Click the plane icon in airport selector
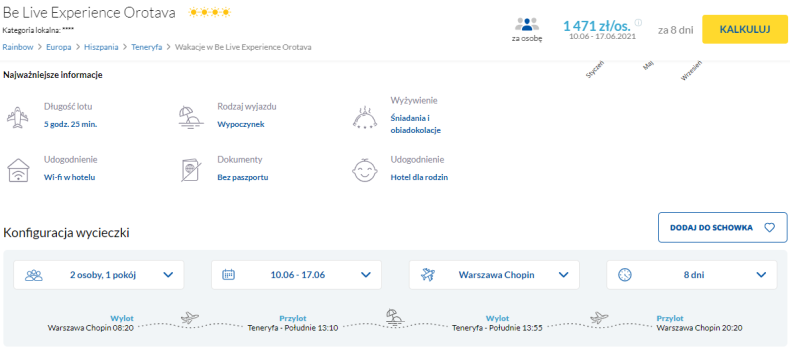This screenshot has width=790, height=360. [428, 275]
